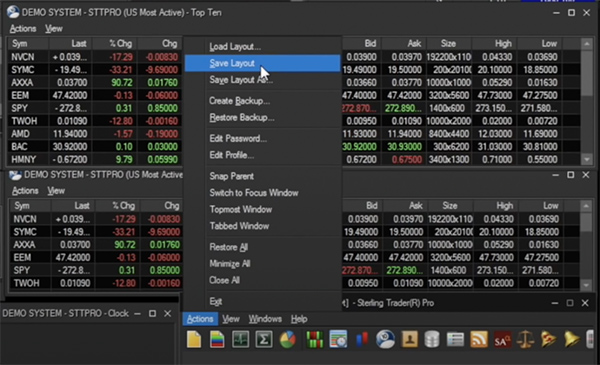Open Edit Profile from the menu

262,155
